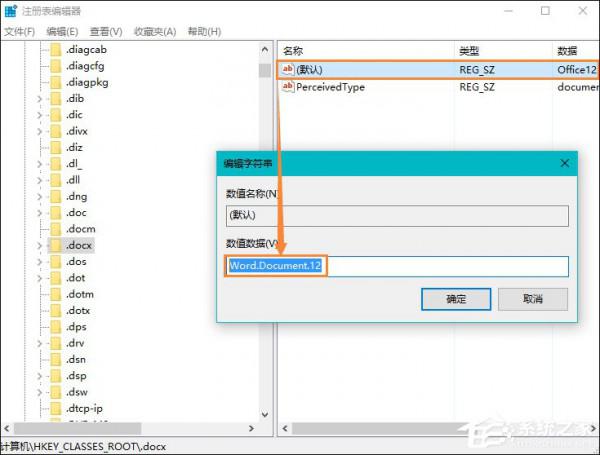This screenshot has height=455, width=600.
Task: Expand the .dll tree node
Action: [x=39, y=180]
